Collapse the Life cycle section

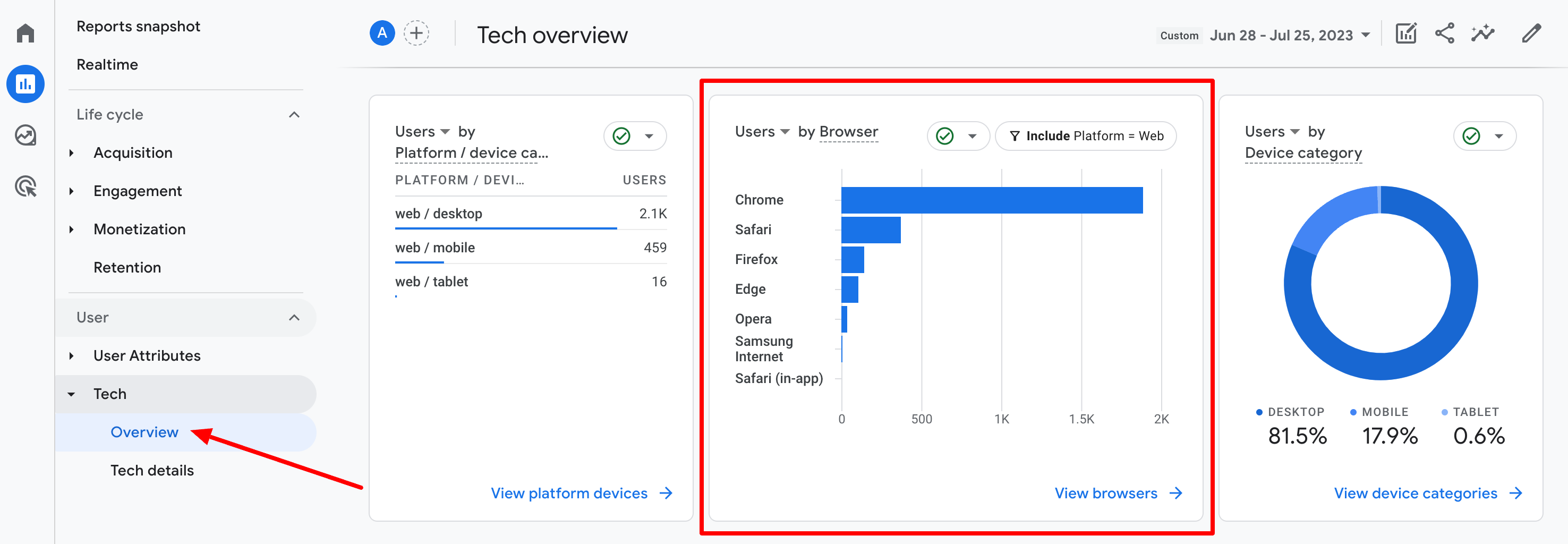tap(295, 114)
